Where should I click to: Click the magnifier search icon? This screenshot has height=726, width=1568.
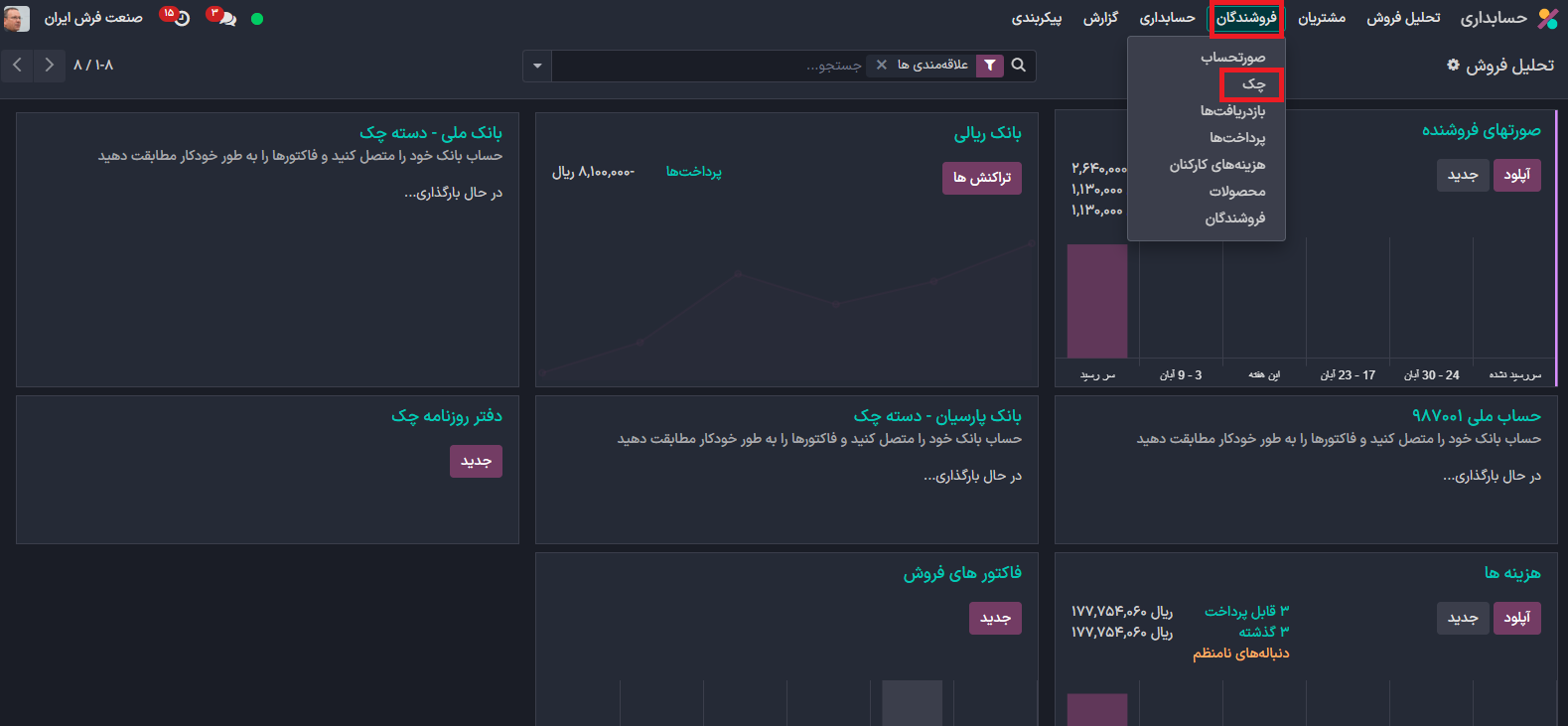click(1018, 66)
